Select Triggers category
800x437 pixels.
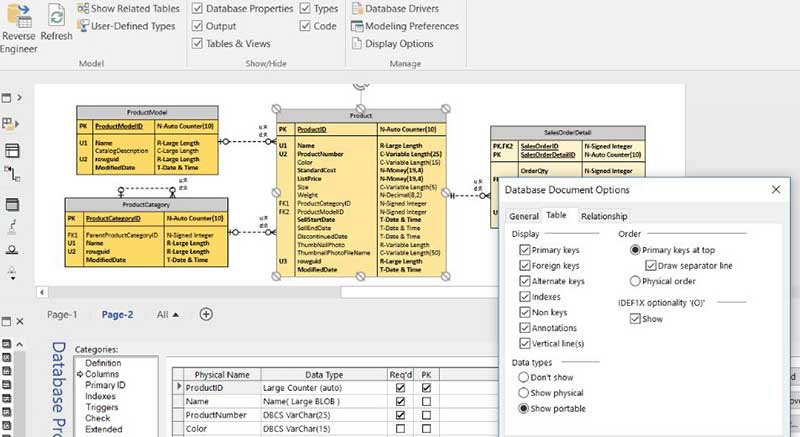coord(102,407)
